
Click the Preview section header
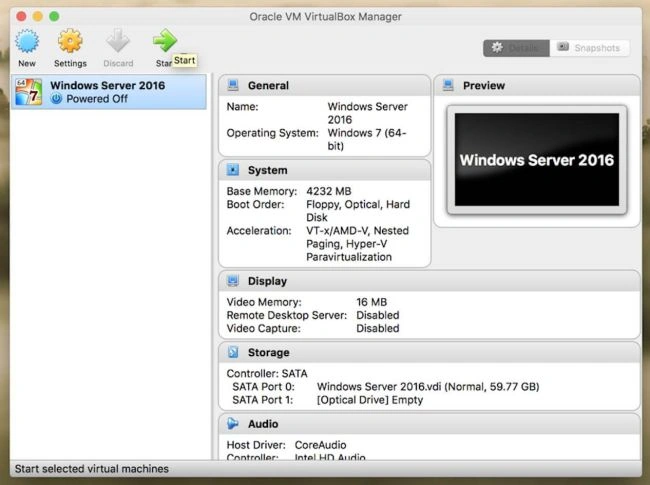tap(537, 86)
